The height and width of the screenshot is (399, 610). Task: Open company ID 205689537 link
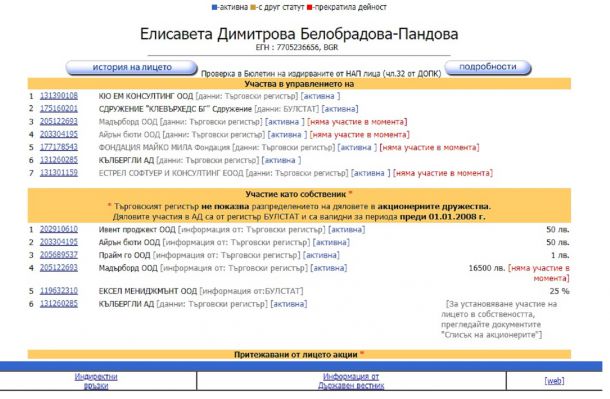coord(59,255)
